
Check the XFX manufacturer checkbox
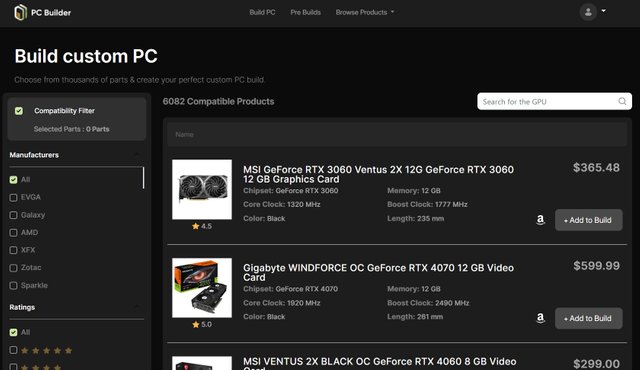point(13,250)
